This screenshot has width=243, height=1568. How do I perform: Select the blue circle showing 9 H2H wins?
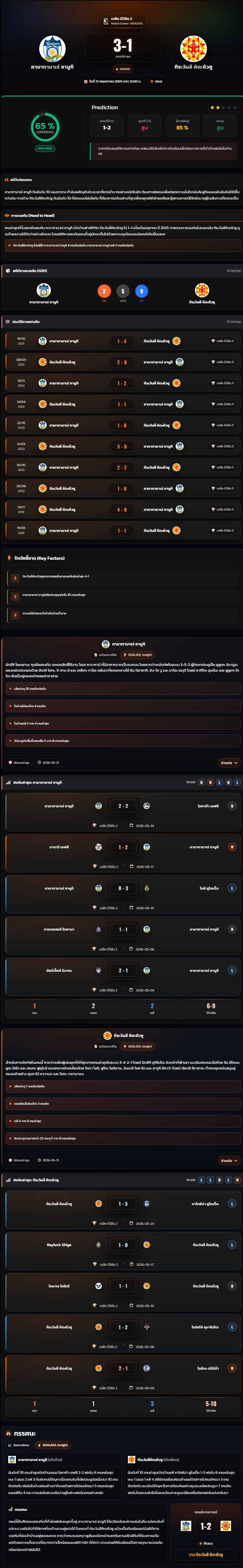(x=142, y=291)
